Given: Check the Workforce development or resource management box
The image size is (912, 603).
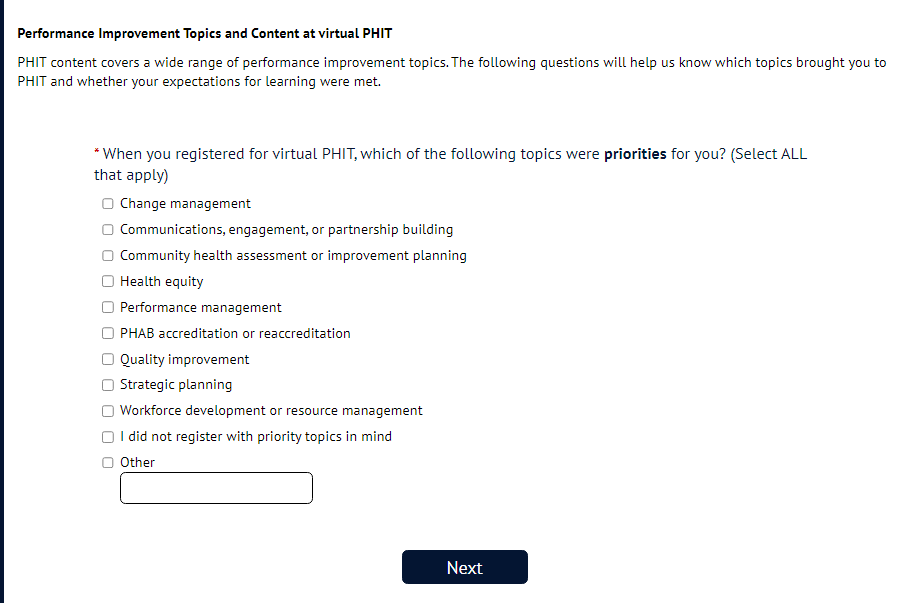Looking at the screenshot, I should pos(108,411).
